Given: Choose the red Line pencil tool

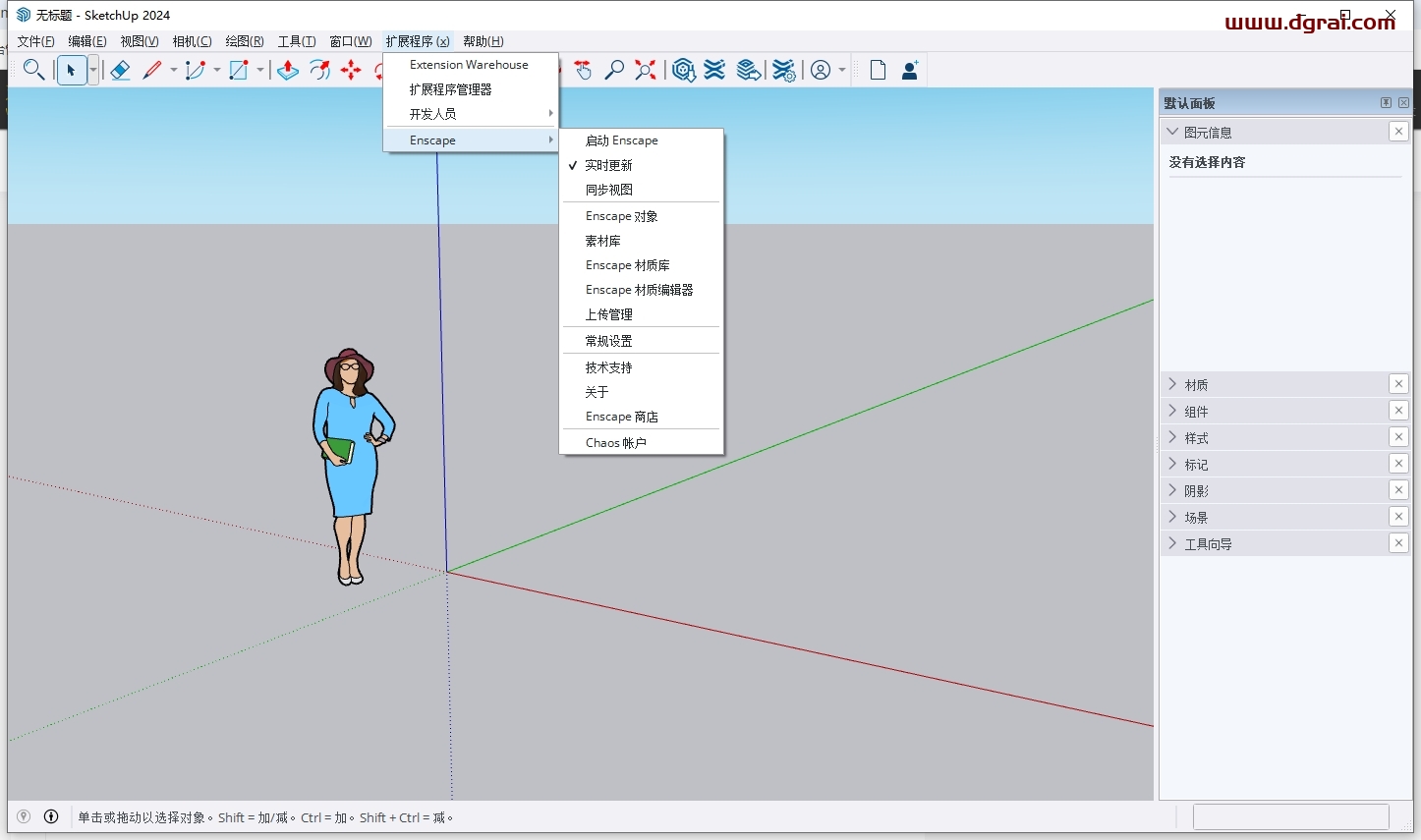Looking at the screenshot, I should click(x=152, y=70).
